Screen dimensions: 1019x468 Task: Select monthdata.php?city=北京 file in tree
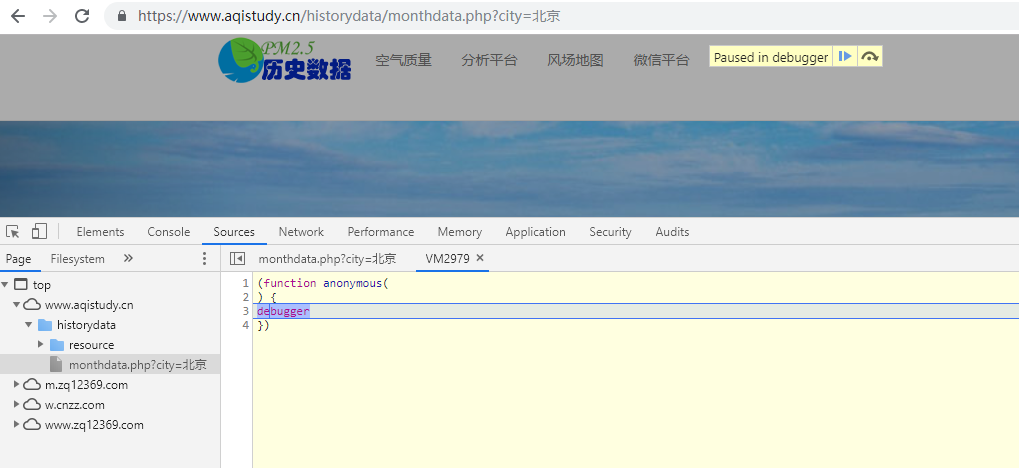[138, 365]
